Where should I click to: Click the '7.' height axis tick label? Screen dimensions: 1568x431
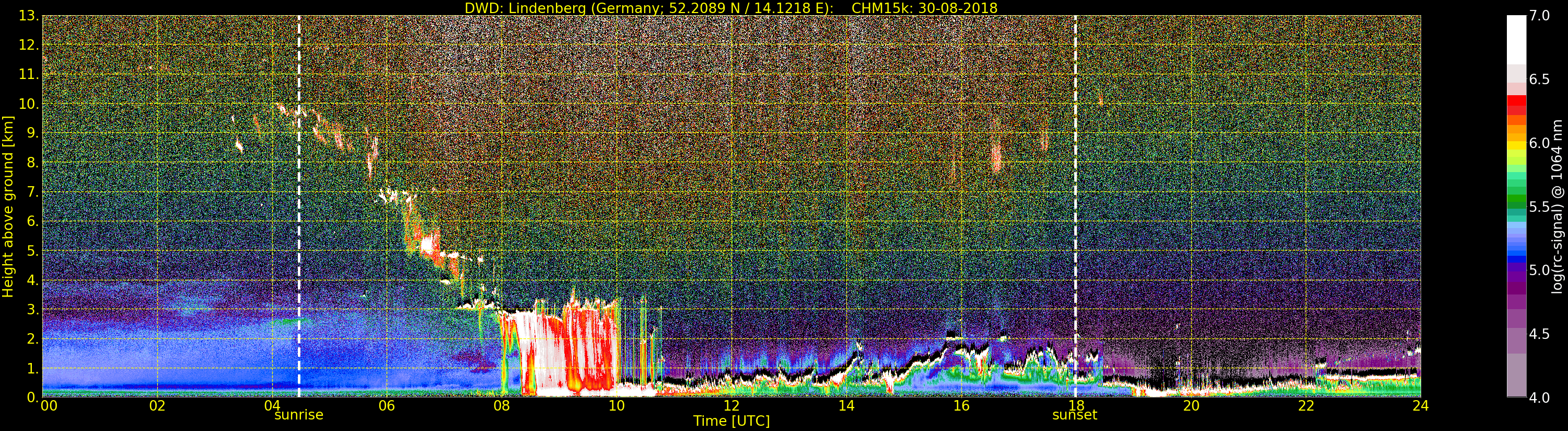[x=32, y=192]
